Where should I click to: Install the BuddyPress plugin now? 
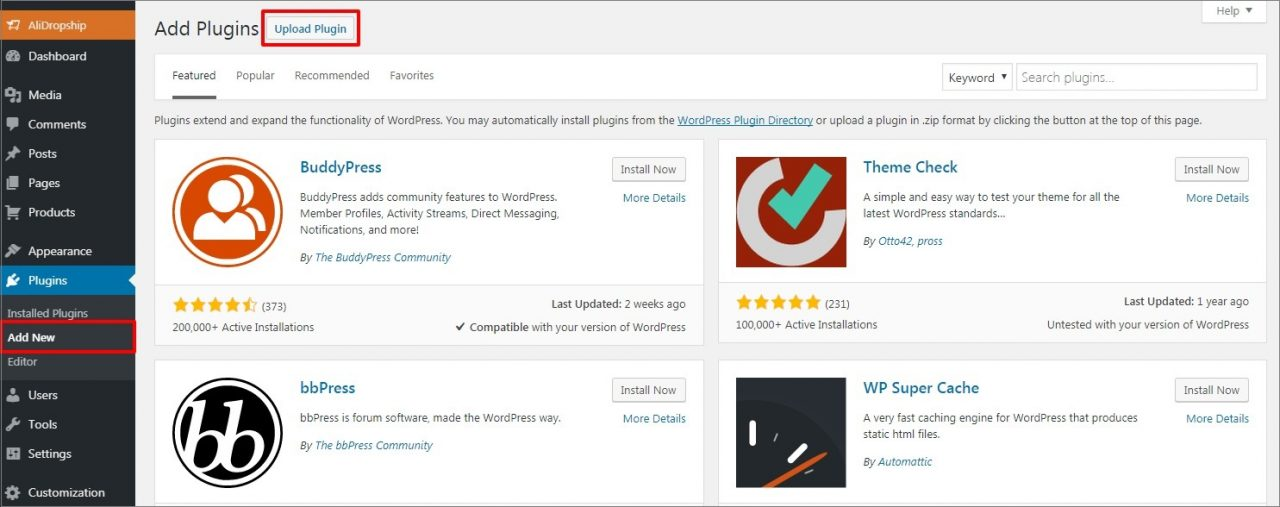[x=649, y=169]
